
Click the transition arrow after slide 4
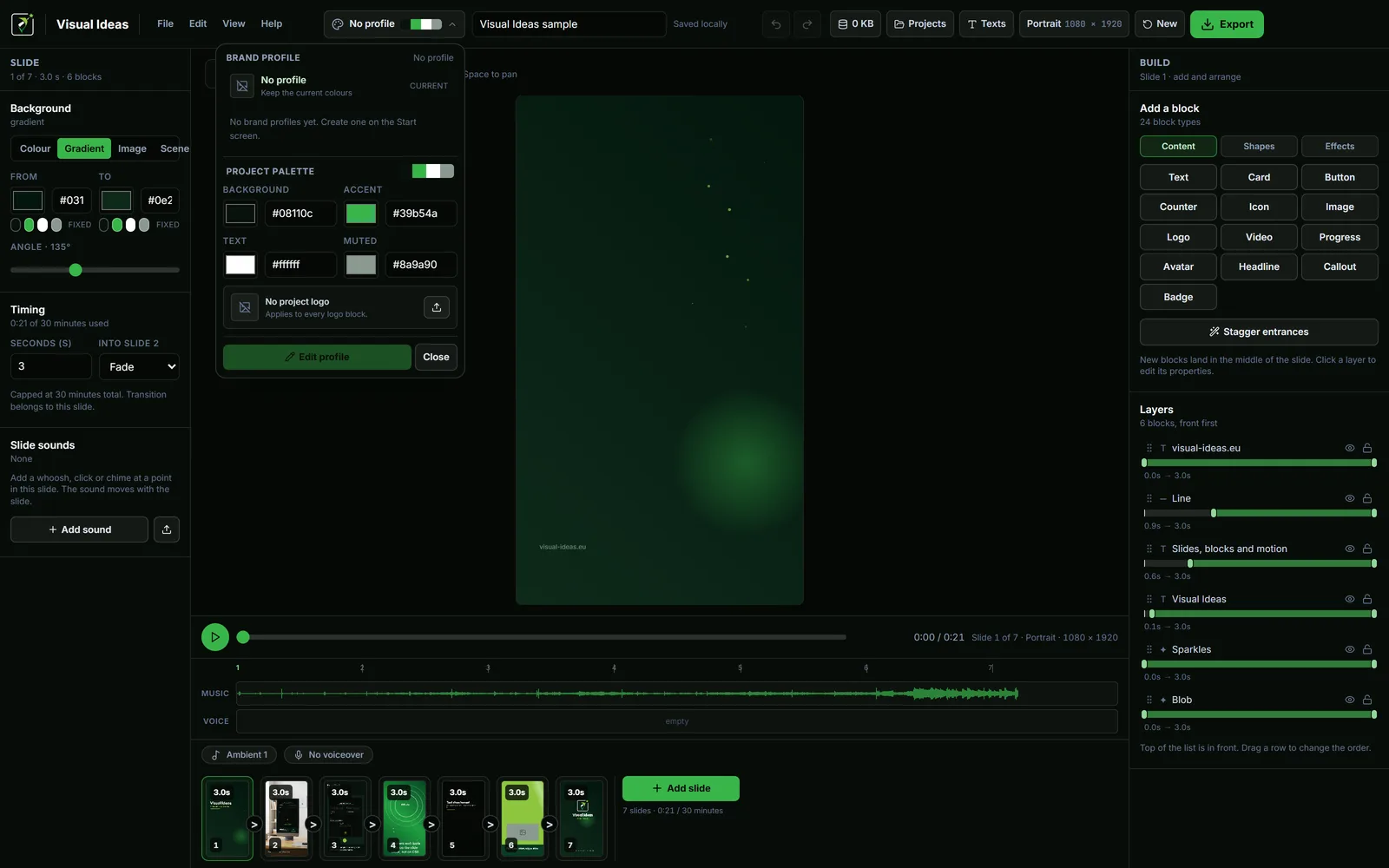point(431,825)
